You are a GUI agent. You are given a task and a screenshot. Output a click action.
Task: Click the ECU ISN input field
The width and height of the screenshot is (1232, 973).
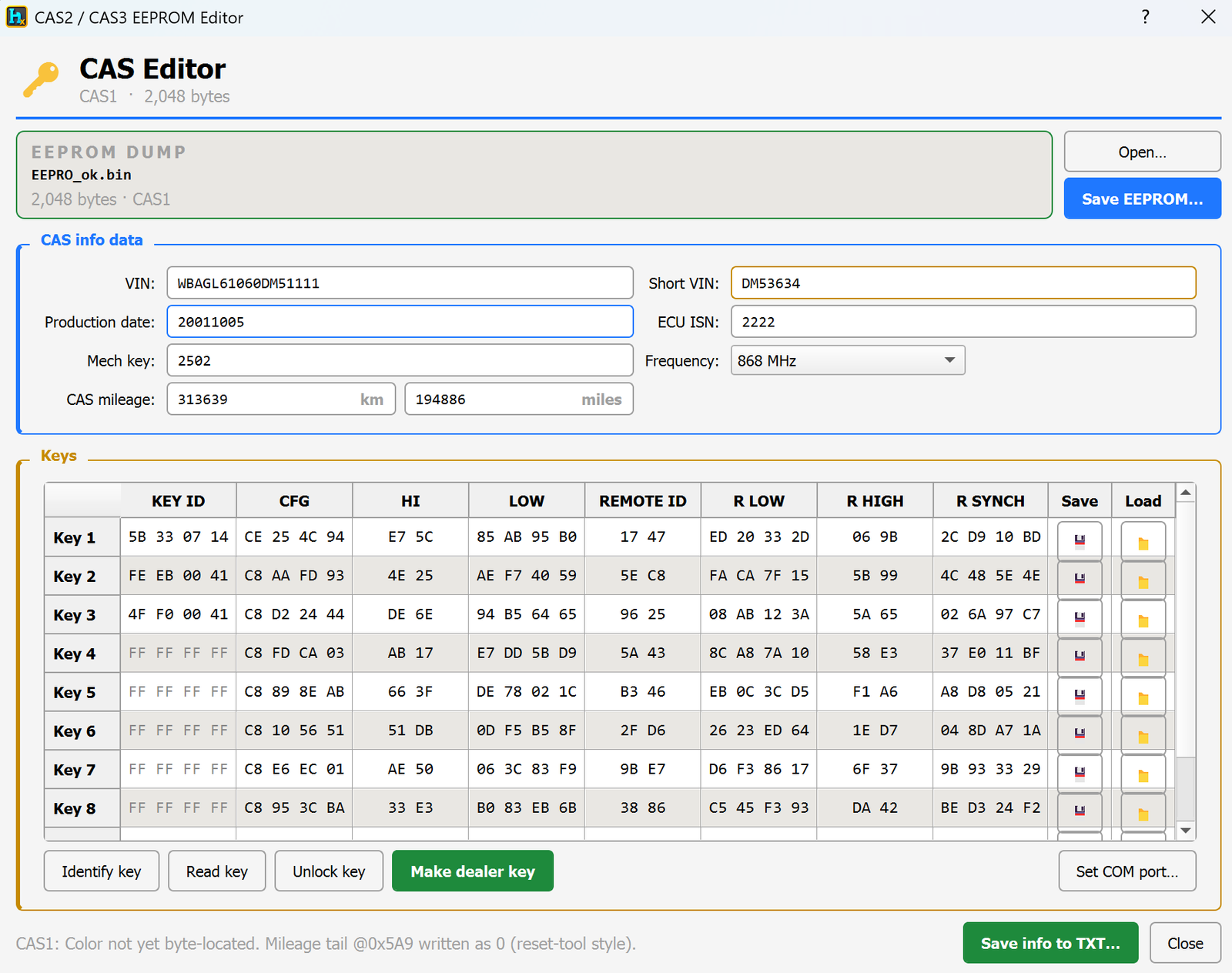[x=963, y=322]
